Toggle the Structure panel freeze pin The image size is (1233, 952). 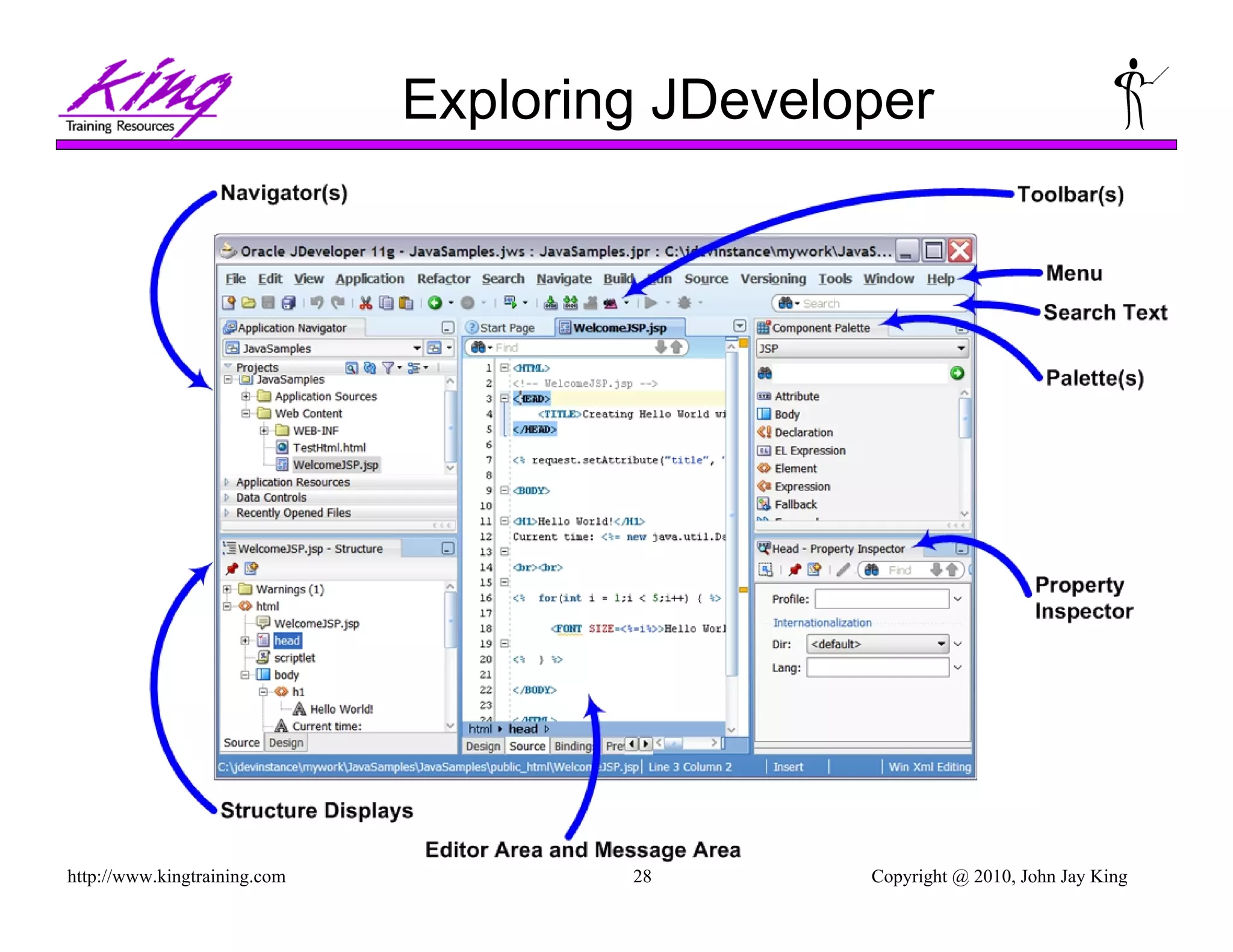point(232,568)
